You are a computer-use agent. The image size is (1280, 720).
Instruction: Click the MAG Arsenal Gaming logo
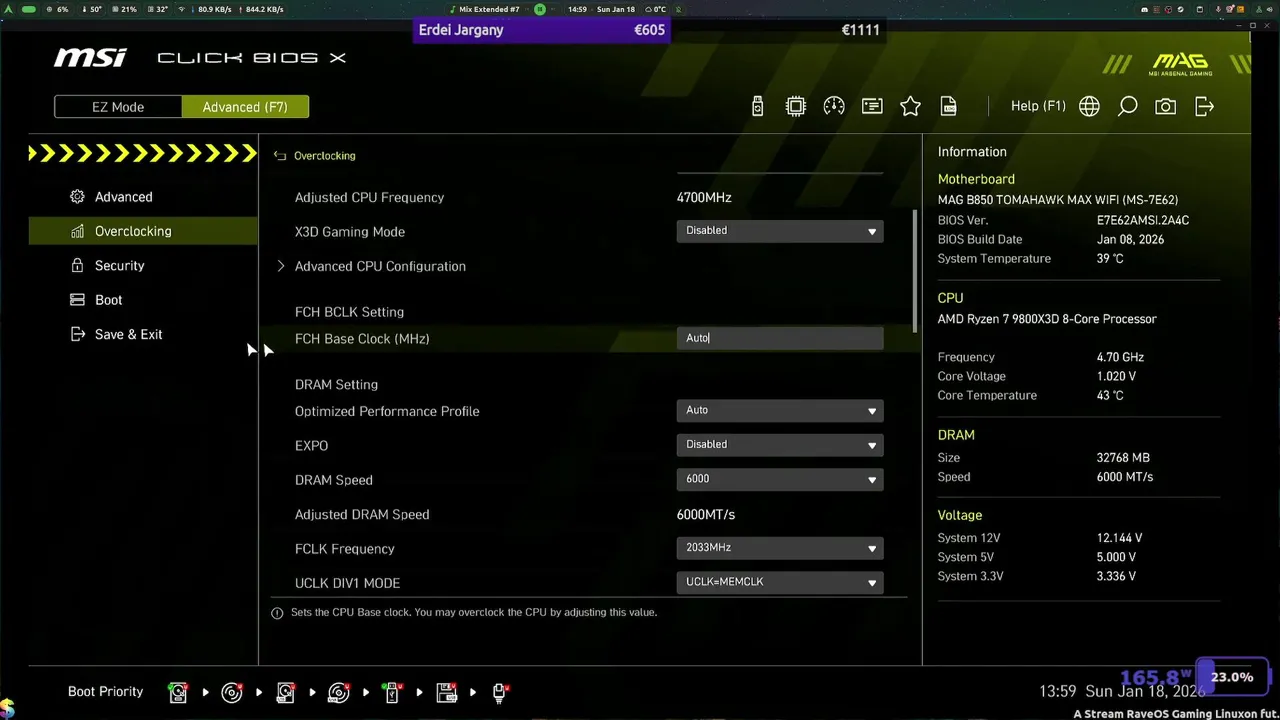pyautogui.click(x=1181, y=64)
